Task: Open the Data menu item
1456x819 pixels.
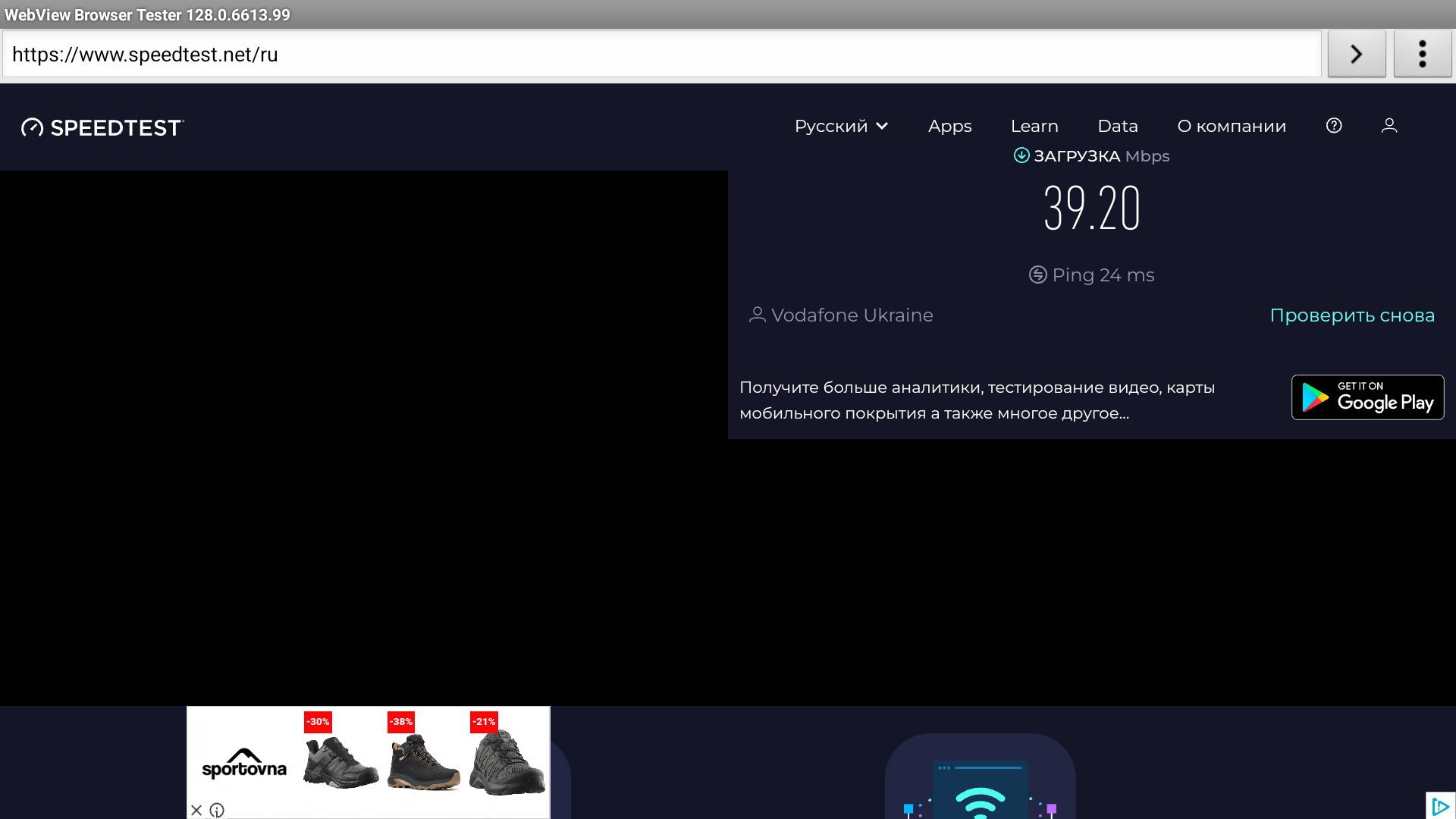Action: [x=1118, y=126]
